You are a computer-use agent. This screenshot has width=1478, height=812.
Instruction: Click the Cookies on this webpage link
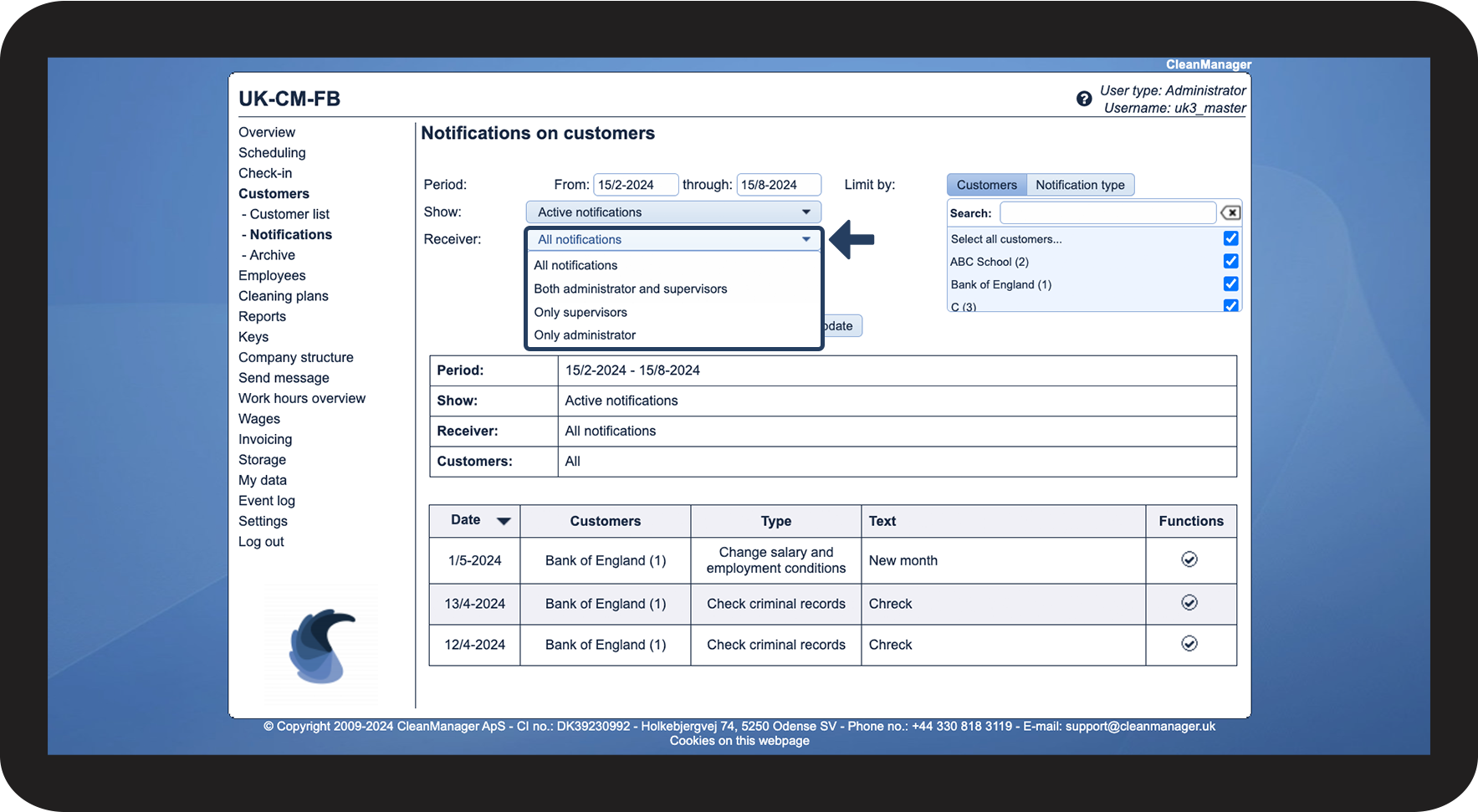[739, 741]
